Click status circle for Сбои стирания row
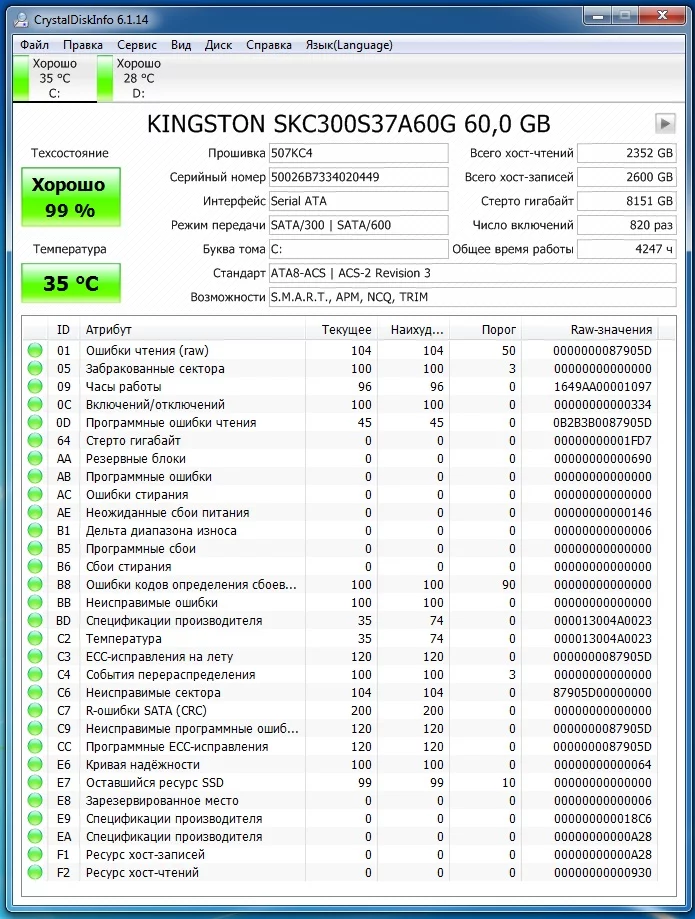 (x=35, y=567)
